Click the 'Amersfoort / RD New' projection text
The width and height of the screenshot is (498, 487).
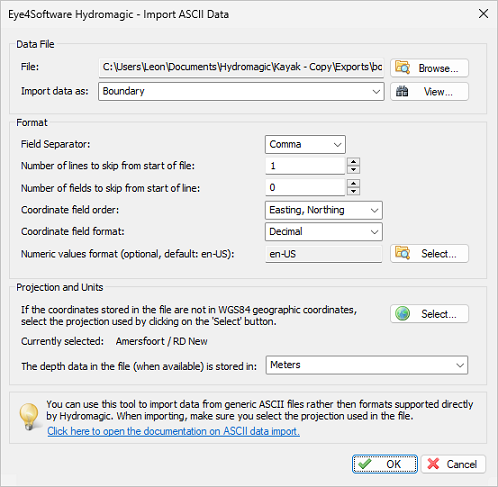point(162,341)
